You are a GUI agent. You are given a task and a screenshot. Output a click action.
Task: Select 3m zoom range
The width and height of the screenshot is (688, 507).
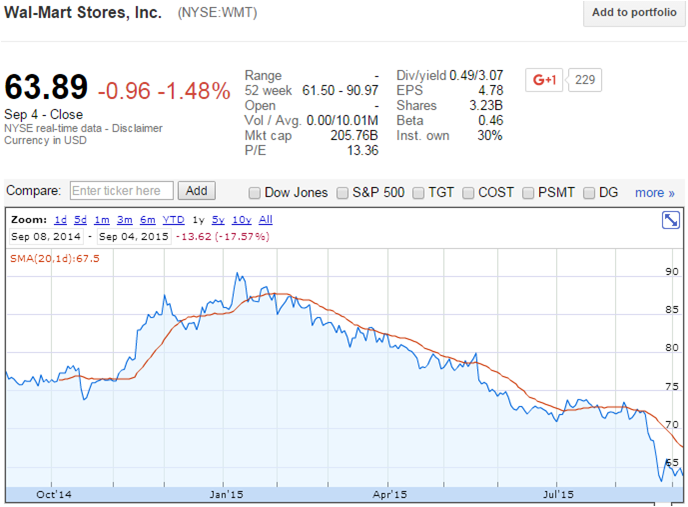[124, 220]
